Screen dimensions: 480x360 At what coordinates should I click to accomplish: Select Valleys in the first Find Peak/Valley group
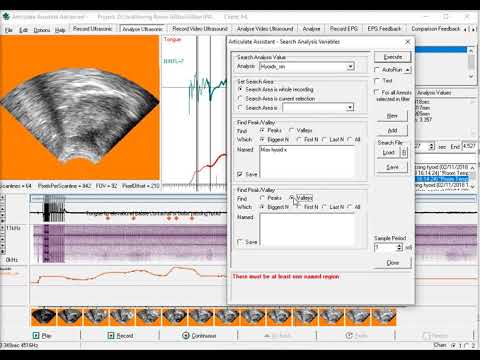(x=292, y=130)
